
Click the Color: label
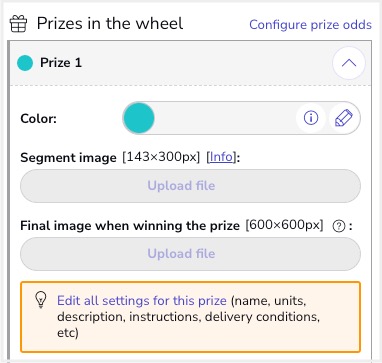point(39,119)
